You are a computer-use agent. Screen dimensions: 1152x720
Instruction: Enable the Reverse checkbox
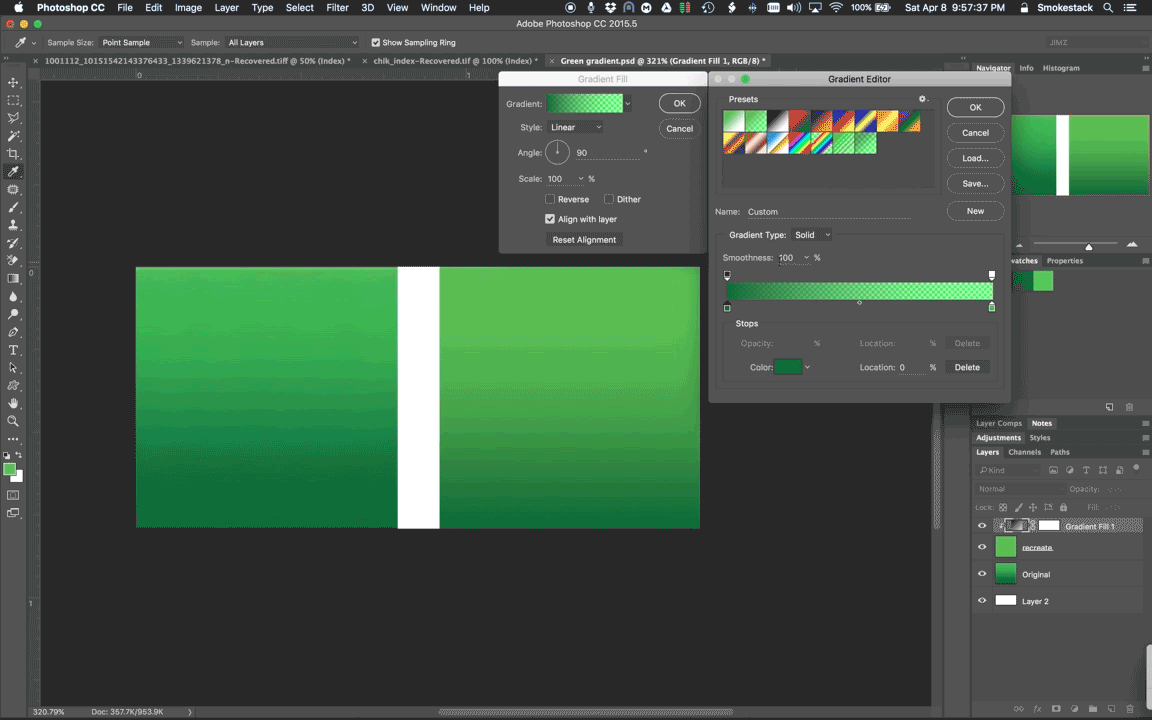point(550,199)
